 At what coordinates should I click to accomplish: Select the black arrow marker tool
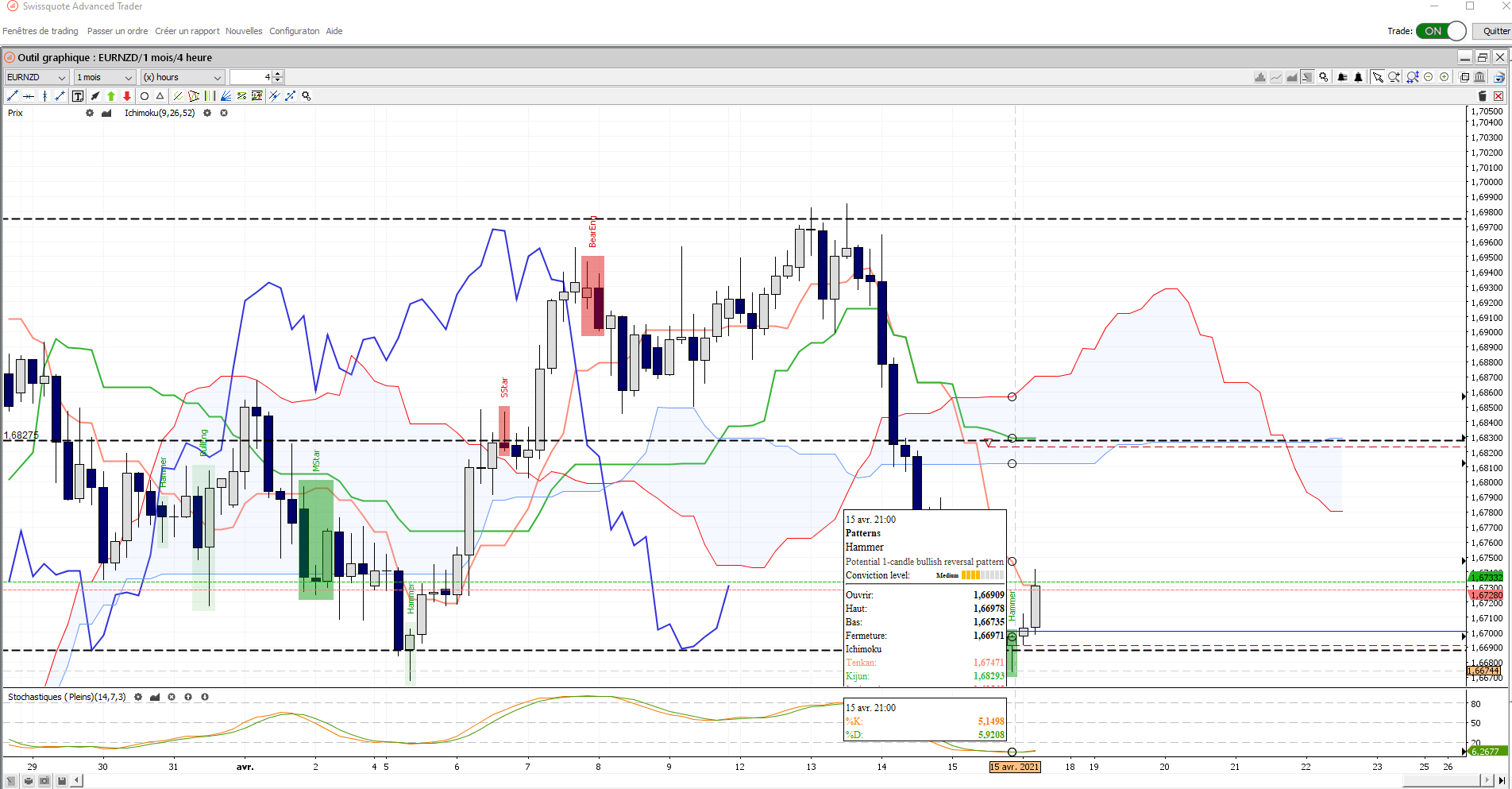coord(95,96)
